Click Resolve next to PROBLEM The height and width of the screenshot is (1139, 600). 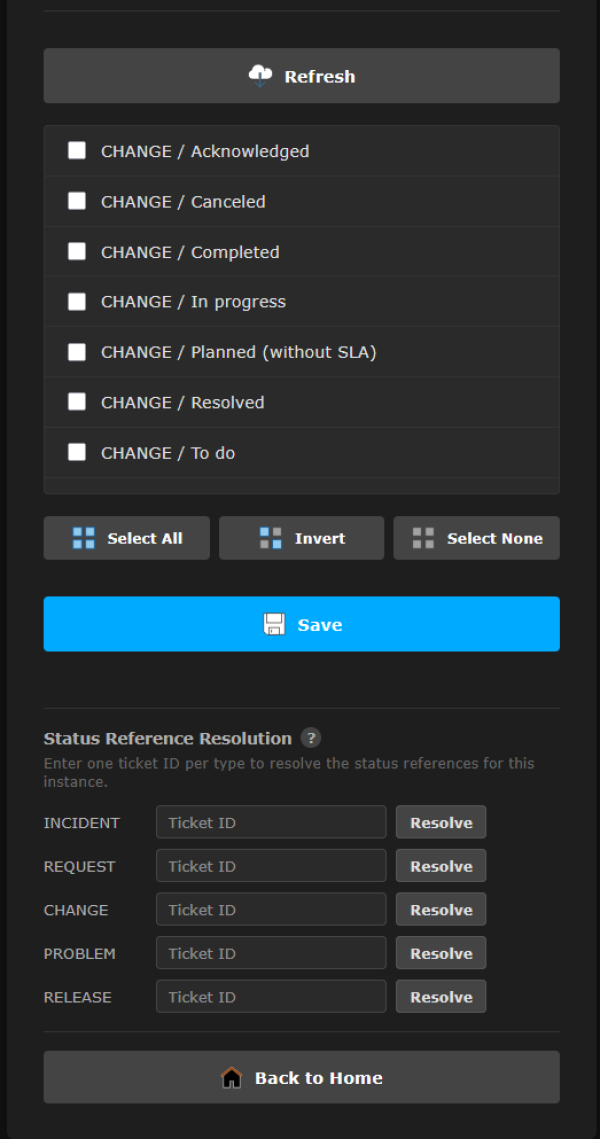(x=441, y=953)
